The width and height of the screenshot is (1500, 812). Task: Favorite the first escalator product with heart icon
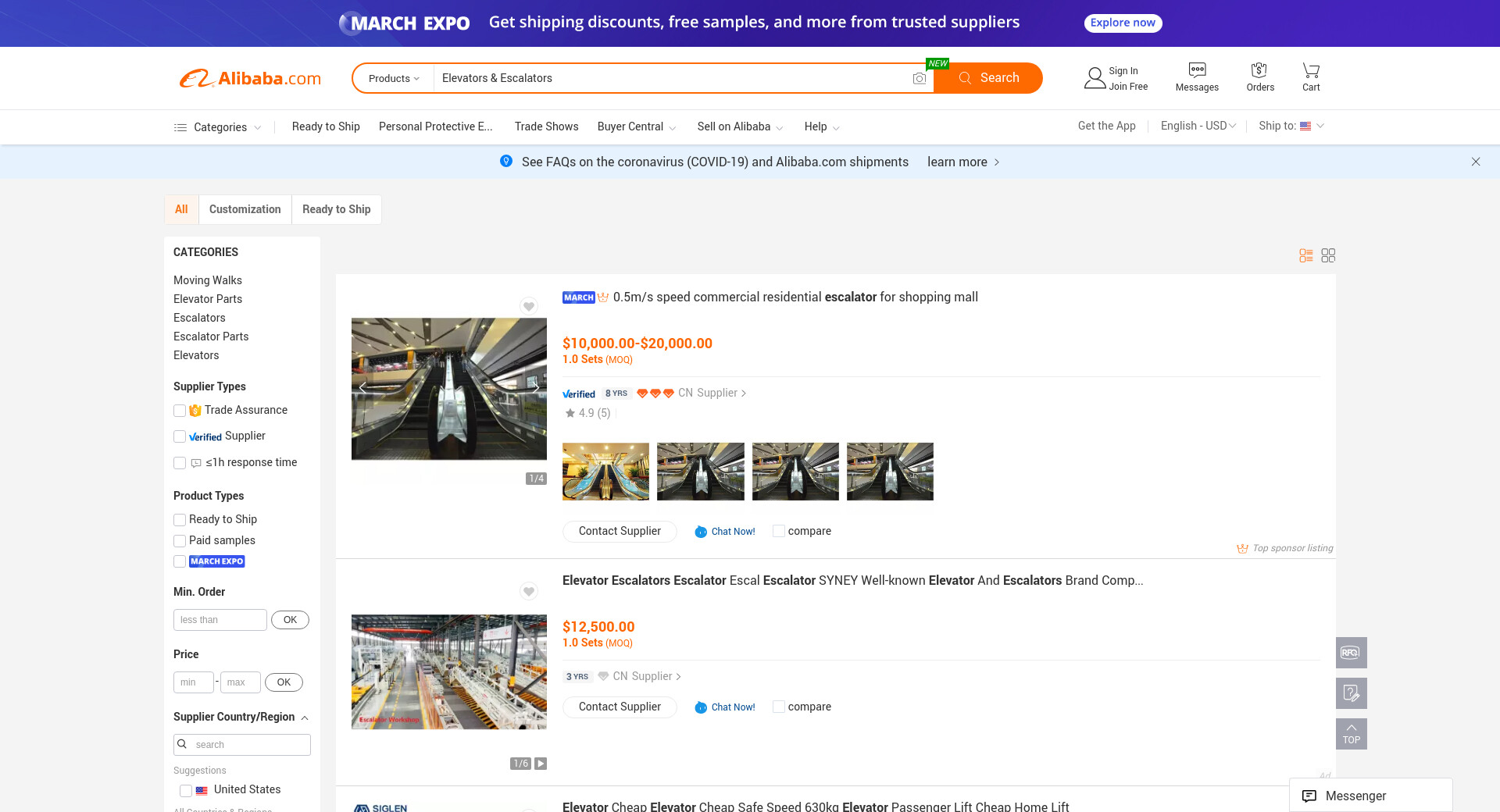coord(529,306)
